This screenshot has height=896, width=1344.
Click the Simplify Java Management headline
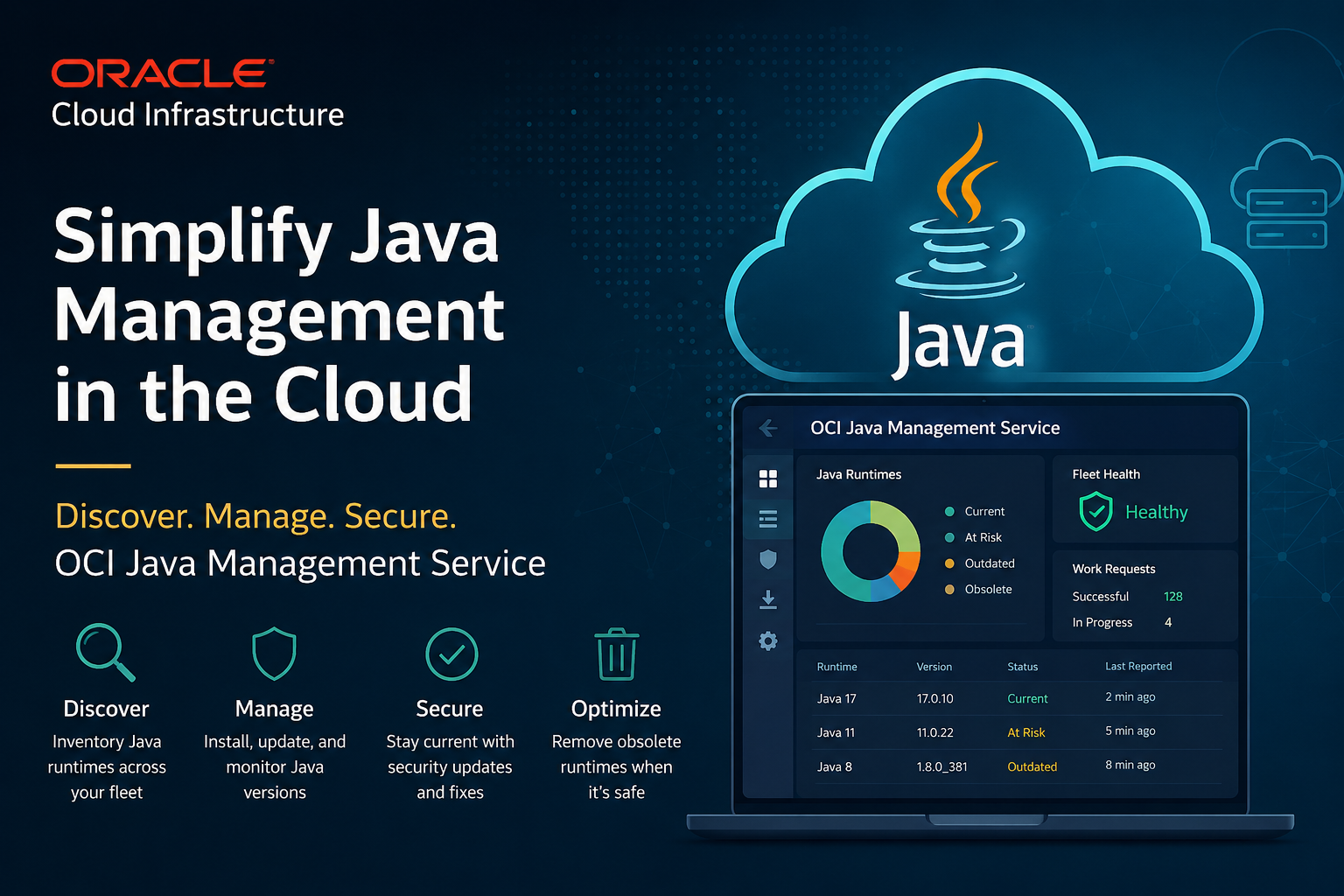279,315
